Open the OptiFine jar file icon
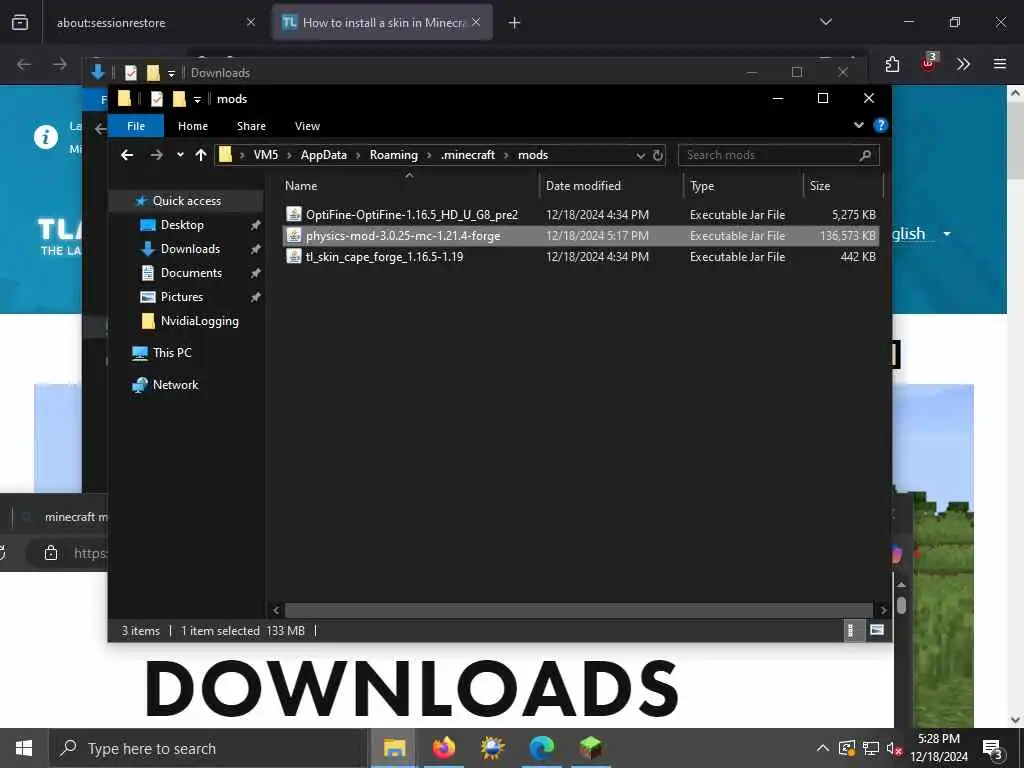Image resolution: width=1024 pixels, height=768 pixels. coord(294,214)
